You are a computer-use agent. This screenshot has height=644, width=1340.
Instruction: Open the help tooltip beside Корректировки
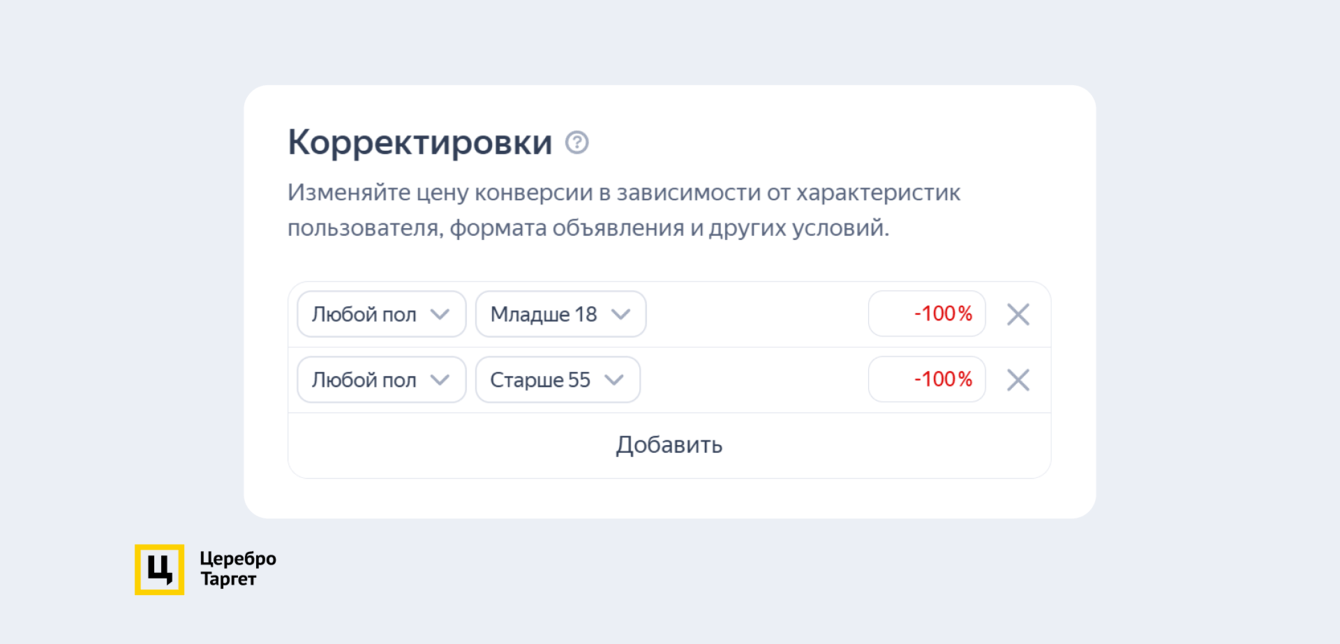(x=577, y=142)
